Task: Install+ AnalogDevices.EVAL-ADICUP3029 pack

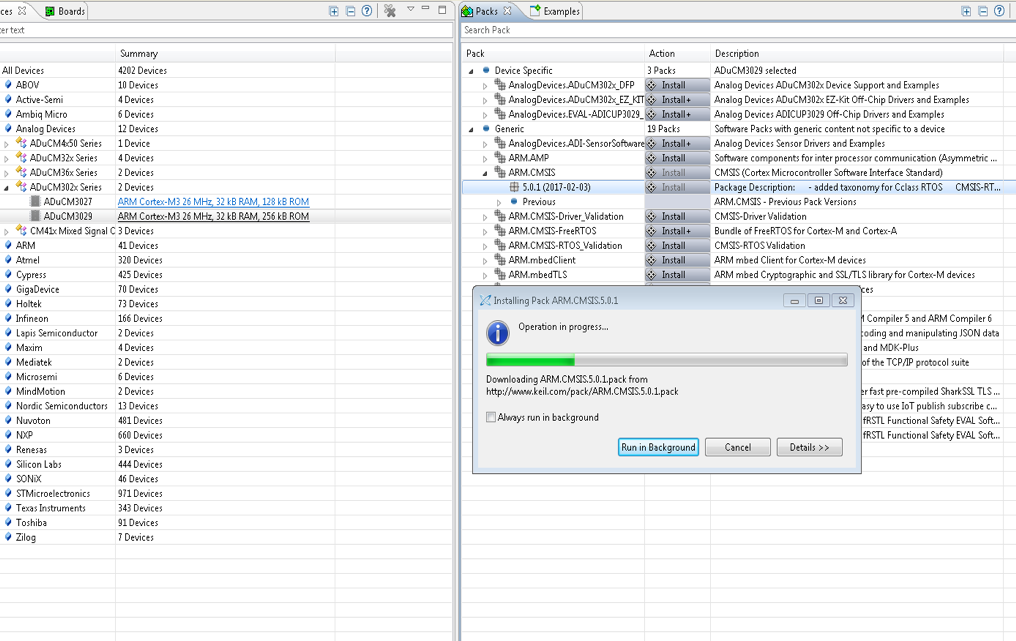Action: [677, 114]
